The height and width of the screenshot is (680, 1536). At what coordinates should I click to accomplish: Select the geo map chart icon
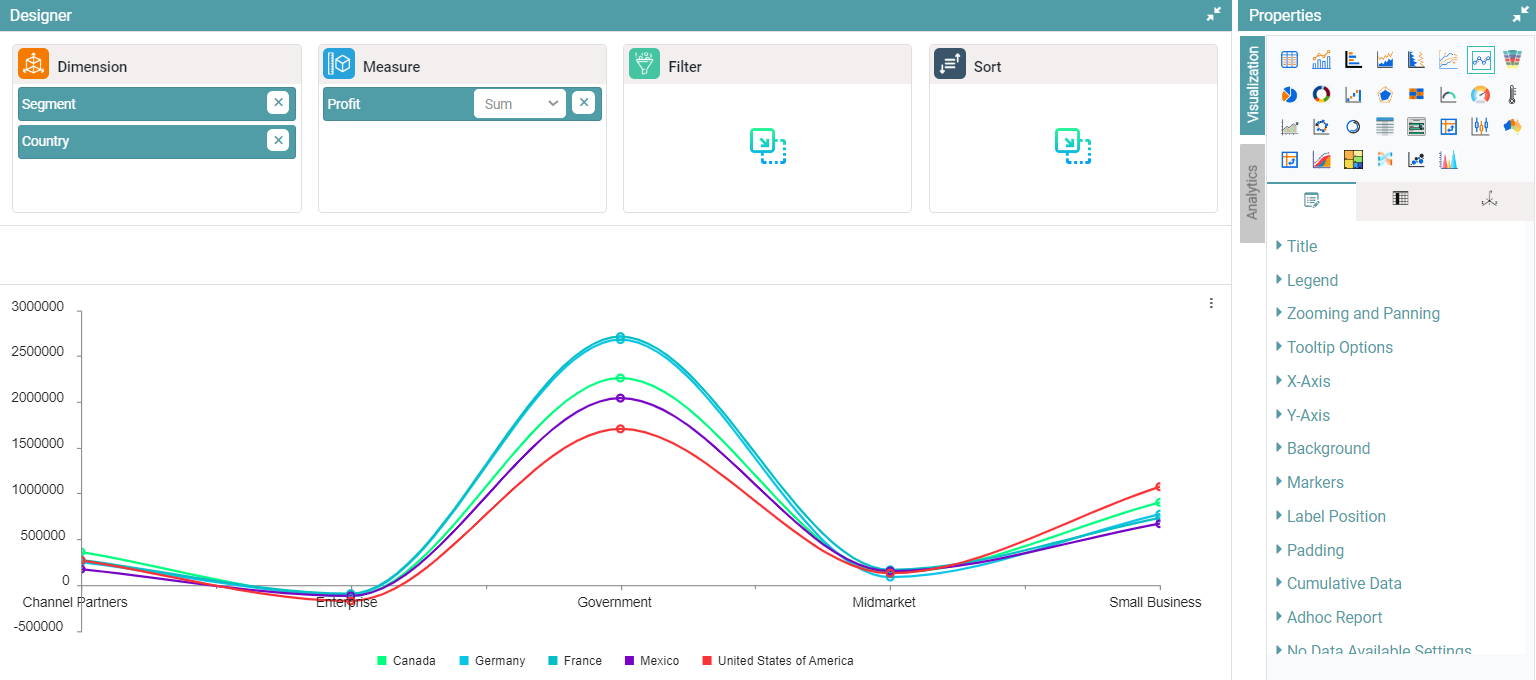click(1512, 127)
